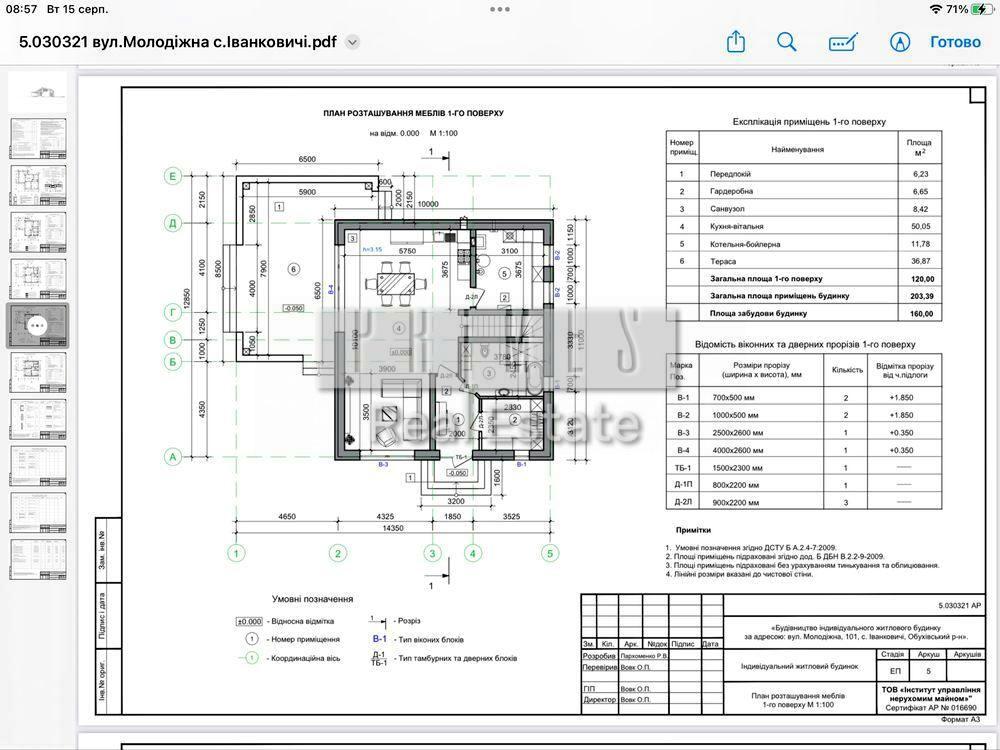Viewport: 1000px width, 750px height.
Task: Open the second page thumbnail in the sidebar
Action: [x=38, y=139]
